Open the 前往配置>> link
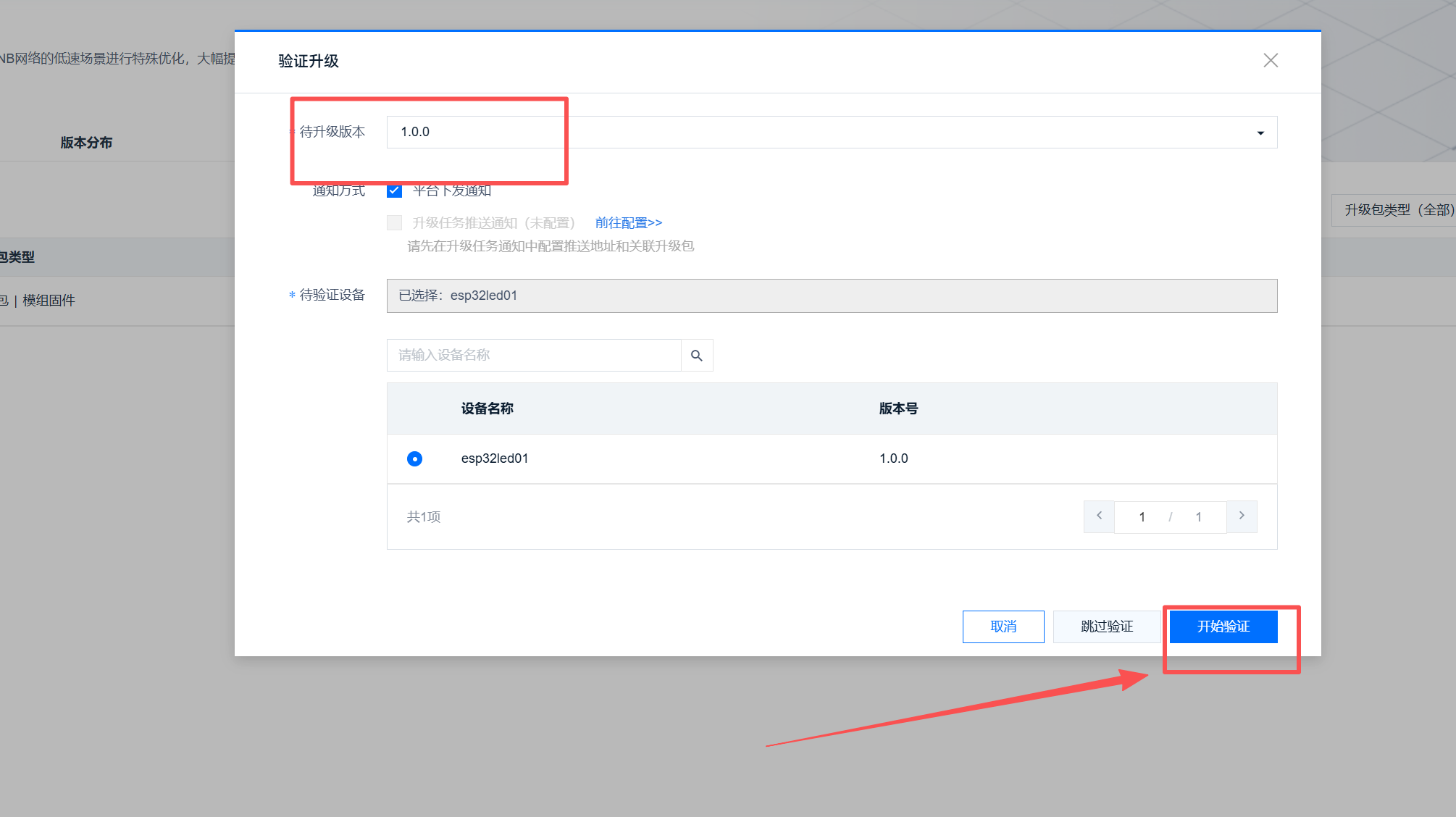Image resolution: width=1456 pixels, height=817 pixels. coord(628,223)
